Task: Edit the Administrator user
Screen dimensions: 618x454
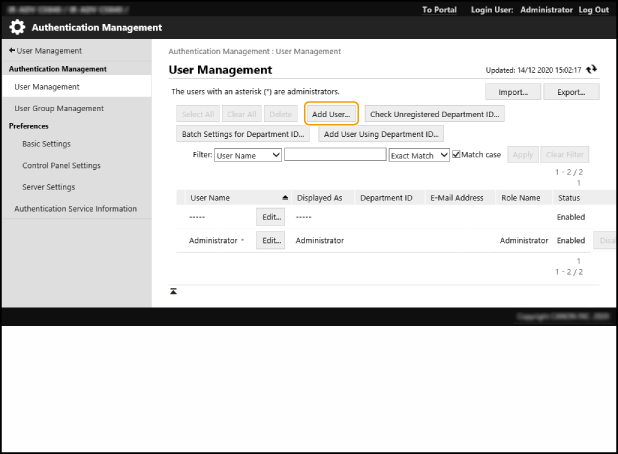Action: coord(270,240)
